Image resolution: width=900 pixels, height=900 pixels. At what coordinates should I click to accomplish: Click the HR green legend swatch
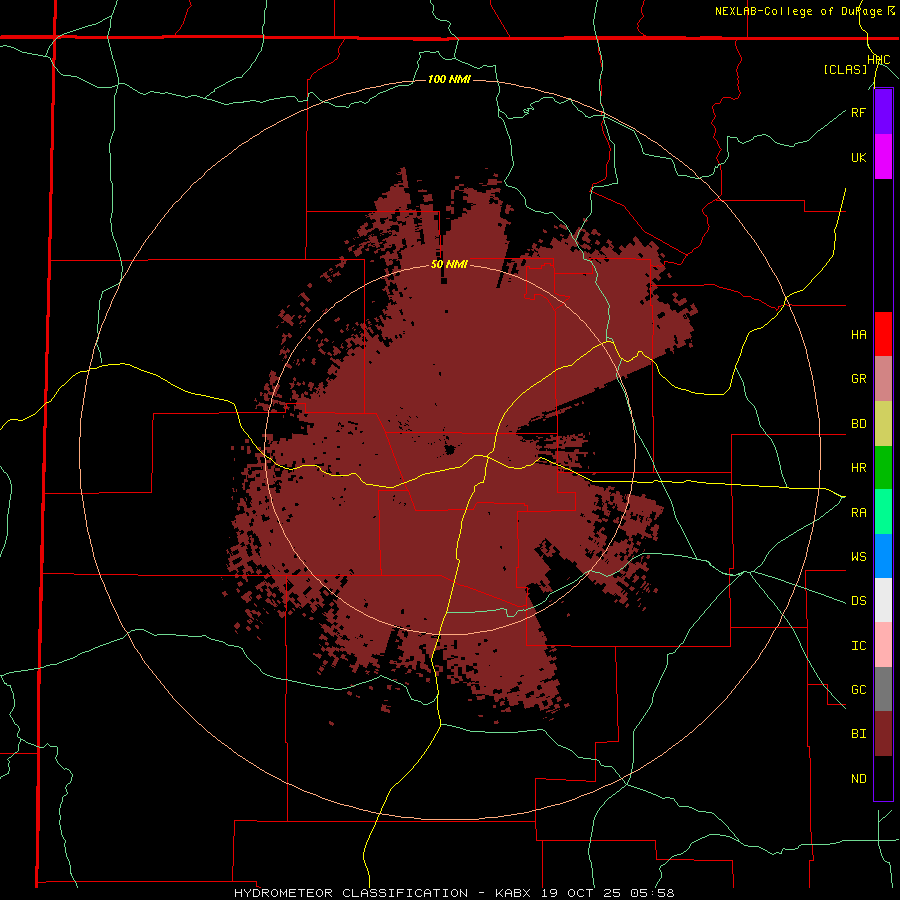tap(883, 468)
